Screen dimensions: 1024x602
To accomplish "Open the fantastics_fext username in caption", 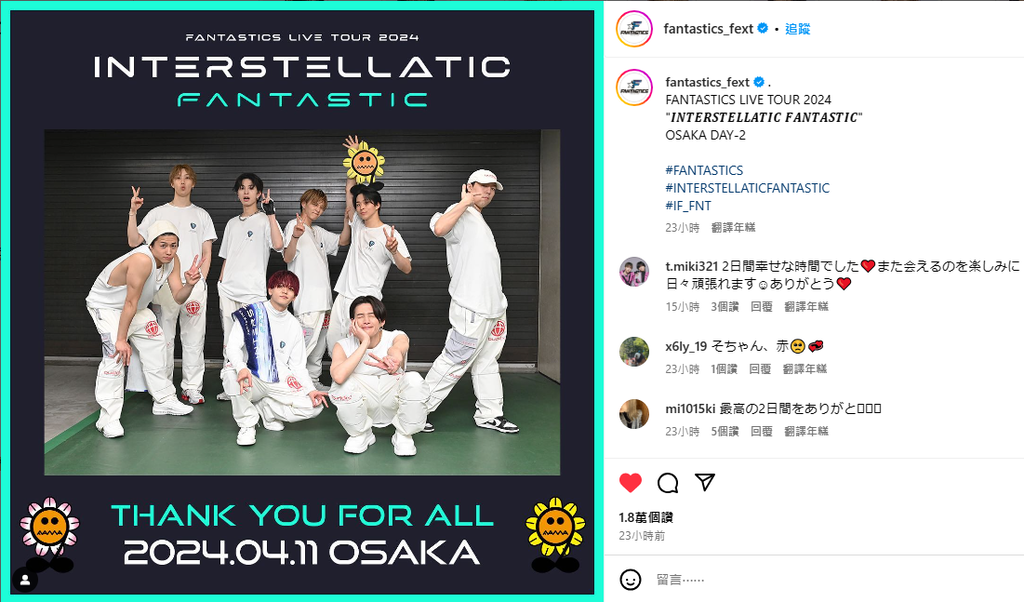I will tap(707, 82).
